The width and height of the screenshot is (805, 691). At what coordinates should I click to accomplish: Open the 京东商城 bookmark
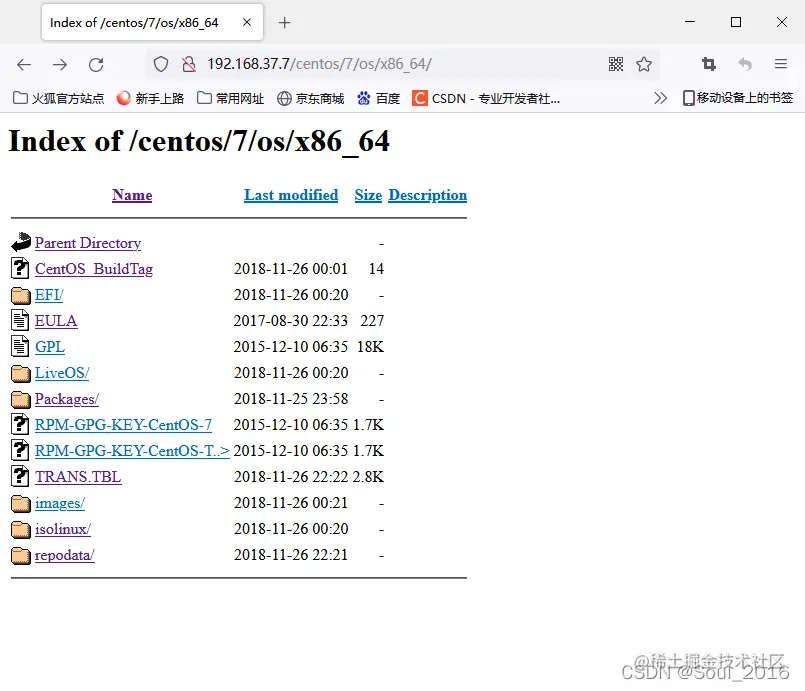point(311,98)
